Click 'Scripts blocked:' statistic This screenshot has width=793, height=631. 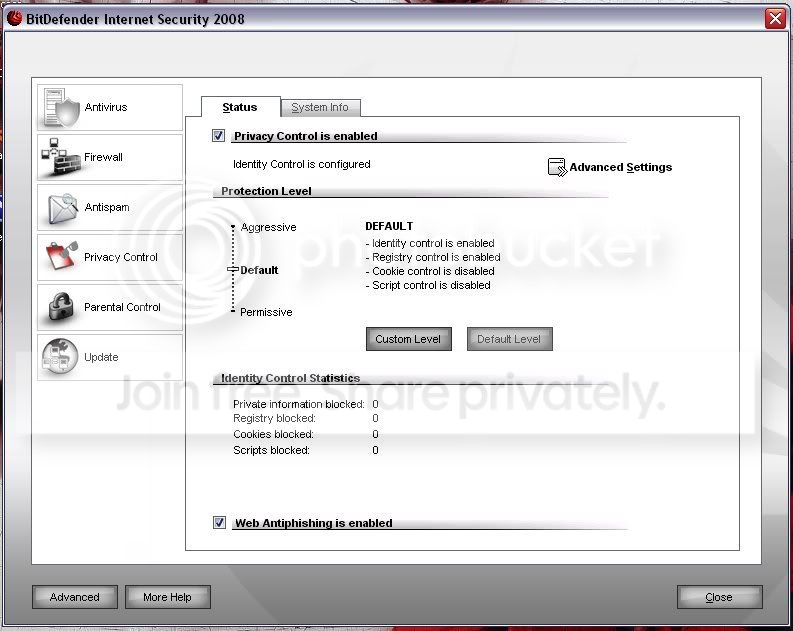[x=271, y=450]
